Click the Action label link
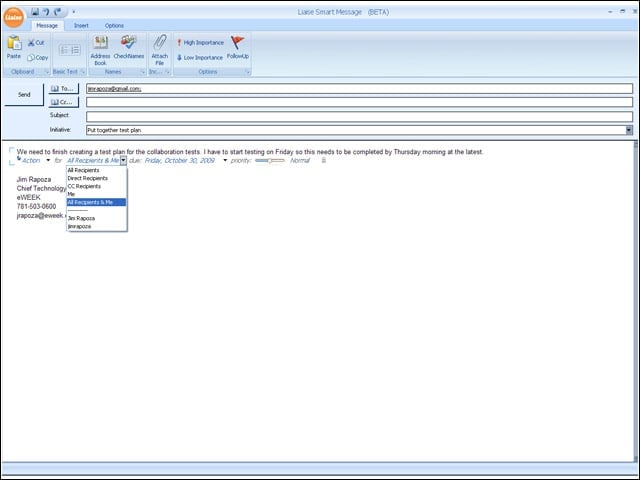 tap(31, 160)
